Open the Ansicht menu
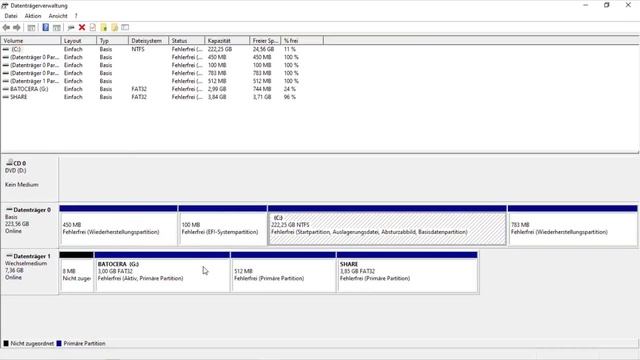Screen dimensions: 640x360 [x=58, y=16]
